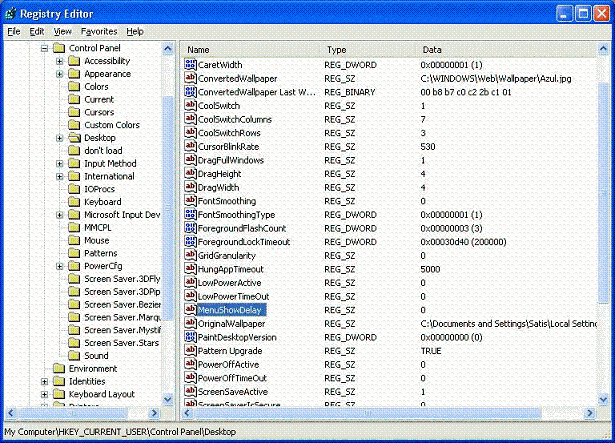
Task: Select the DragFullWindows value name
Action: [x=231, y=160]
